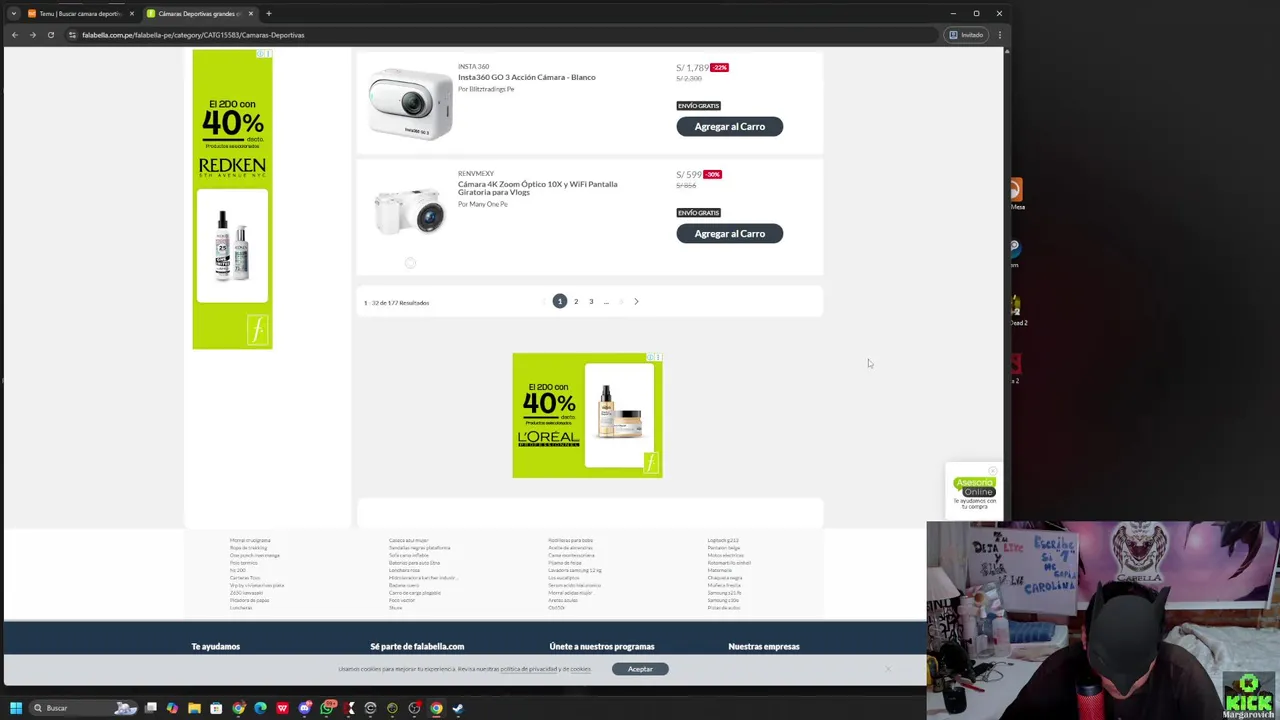Click the Invitado profile button
This screenshot has width=1280, height=720.
(x=966, y=35)
